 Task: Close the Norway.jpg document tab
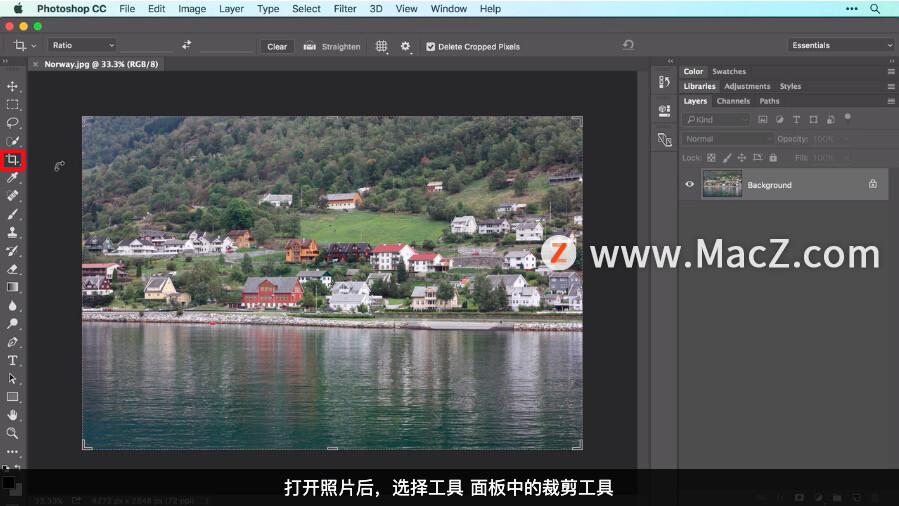36,64
